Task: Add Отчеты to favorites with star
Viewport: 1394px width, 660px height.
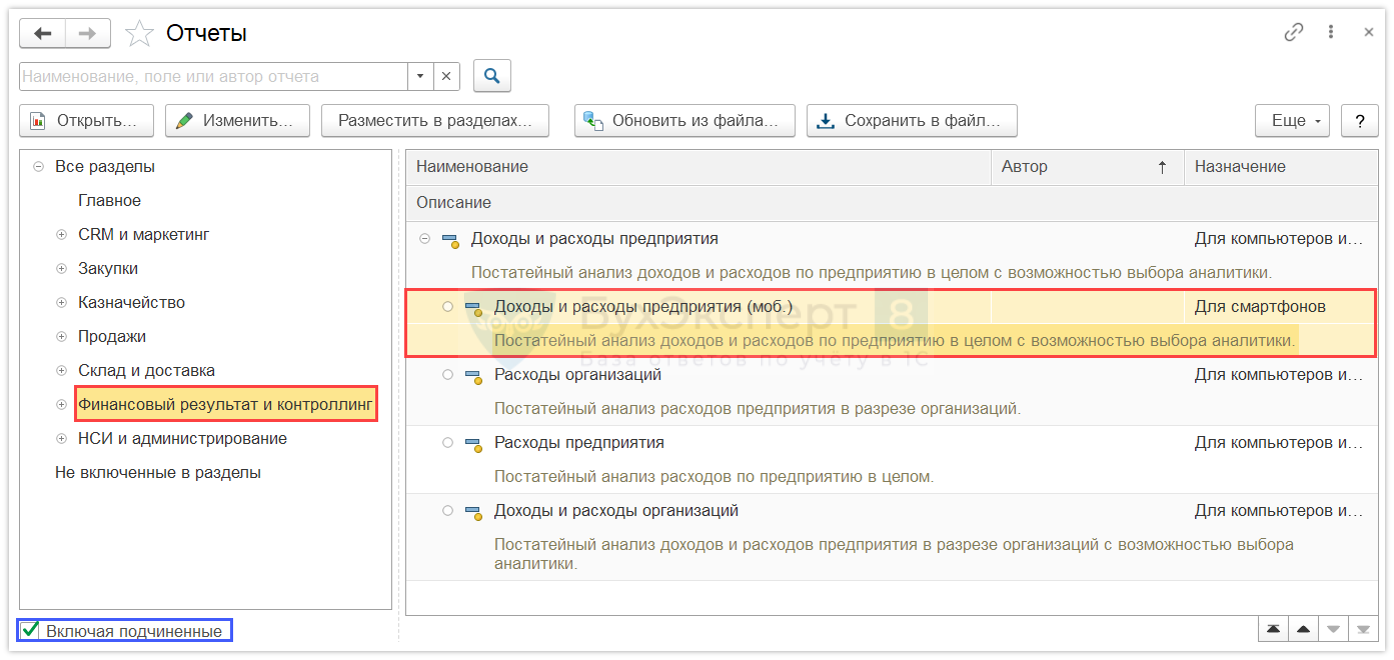Action: [139, 34]
